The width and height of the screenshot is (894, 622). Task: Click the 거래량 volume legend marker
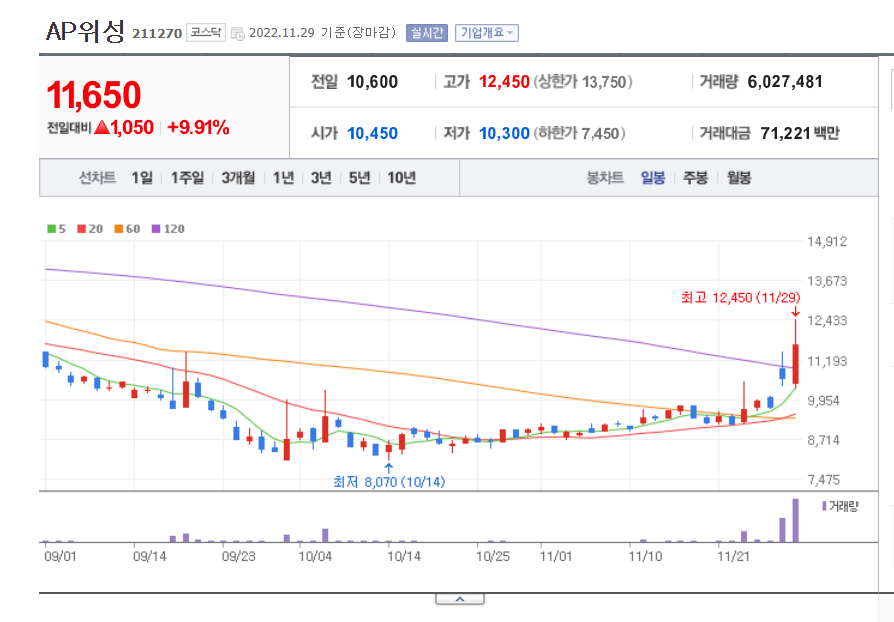840,506
